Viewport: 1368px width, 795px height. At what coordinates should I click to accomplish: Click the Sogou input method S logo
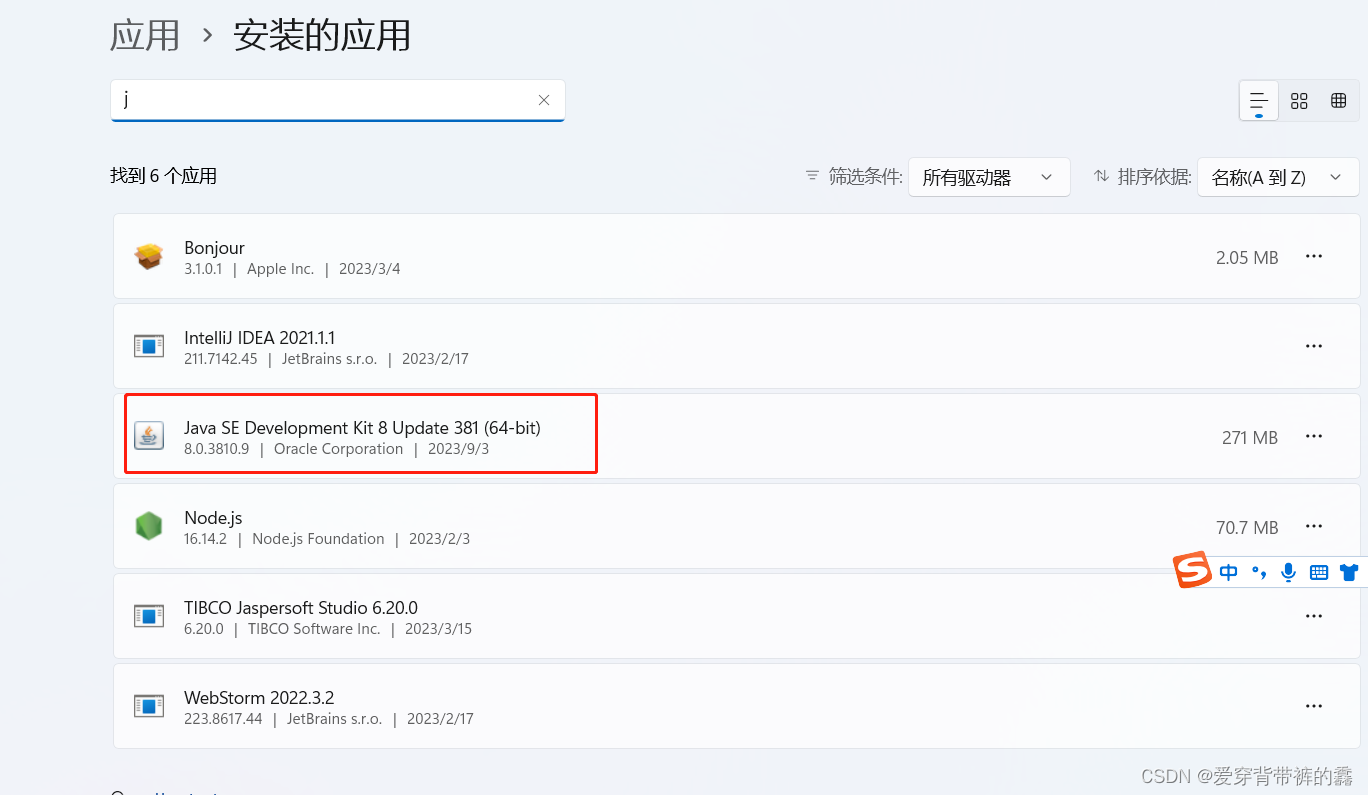(1192, 571)
